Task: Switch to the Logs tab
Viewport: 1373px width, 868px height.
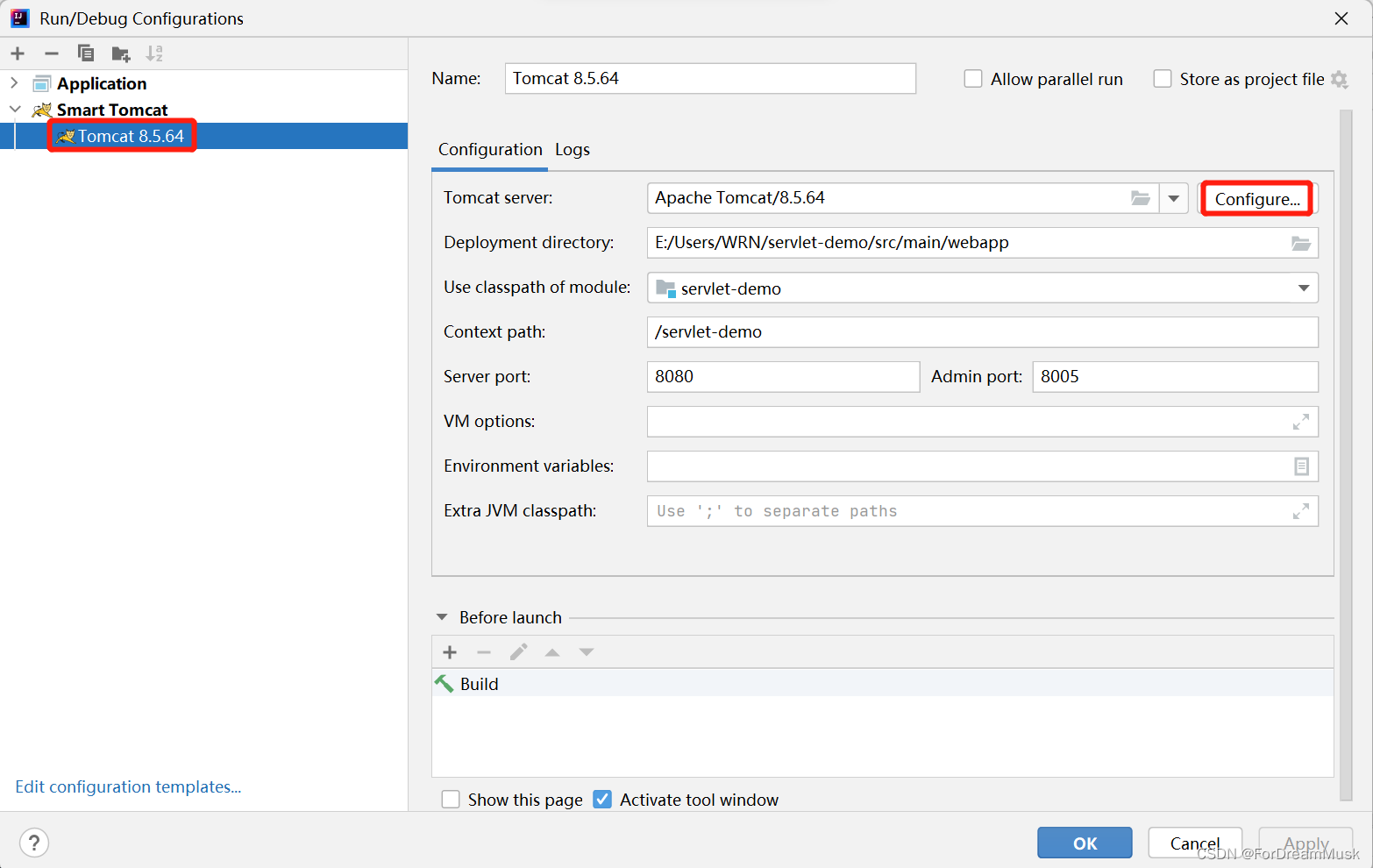Action: tap(573, 150)
